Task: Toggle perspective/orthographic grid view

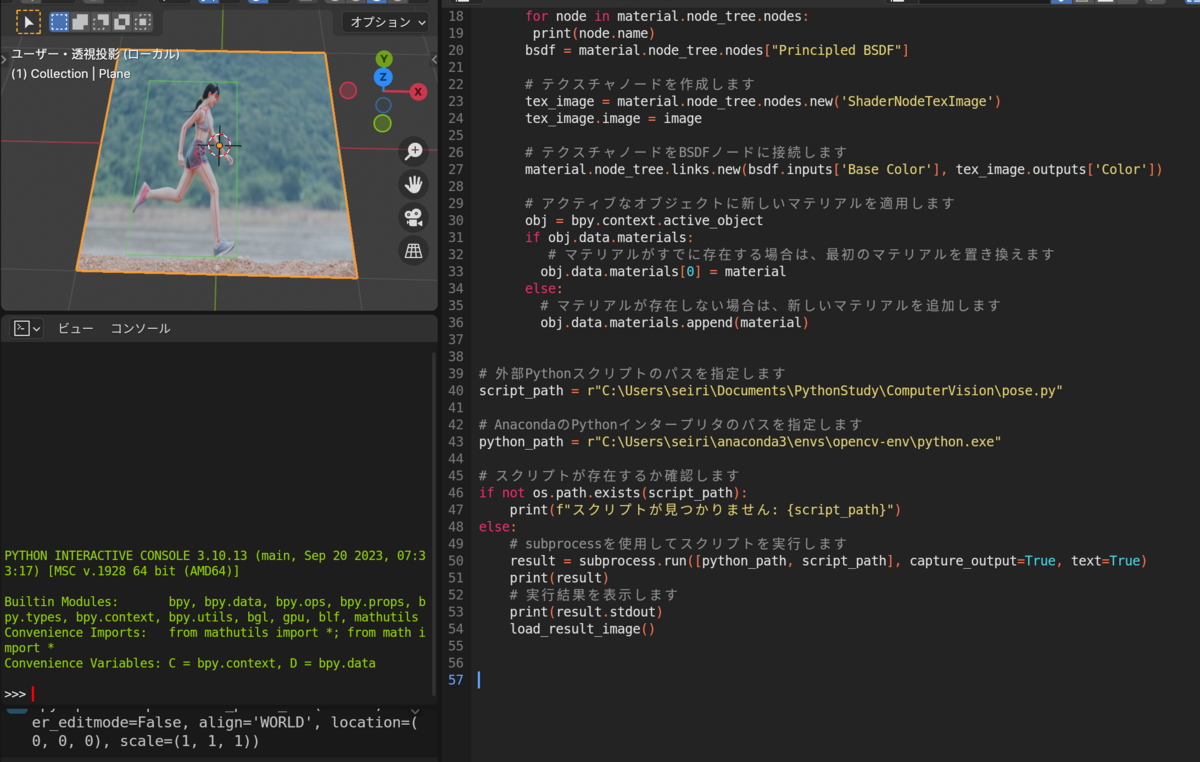Action: tap(413, 250)
